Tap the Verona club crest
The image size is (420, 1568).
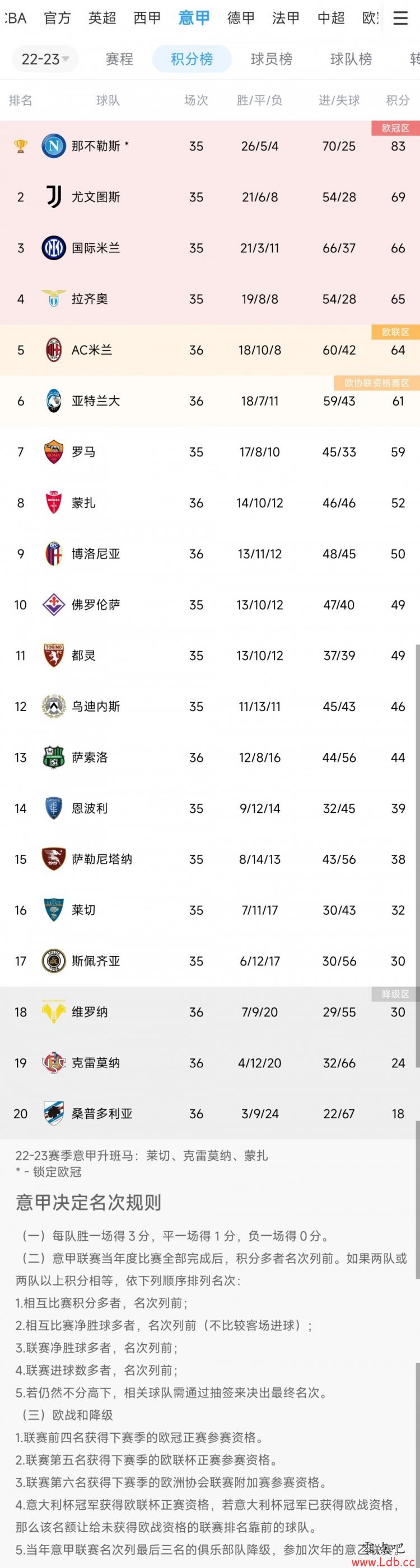click(x=54, y=1011)
